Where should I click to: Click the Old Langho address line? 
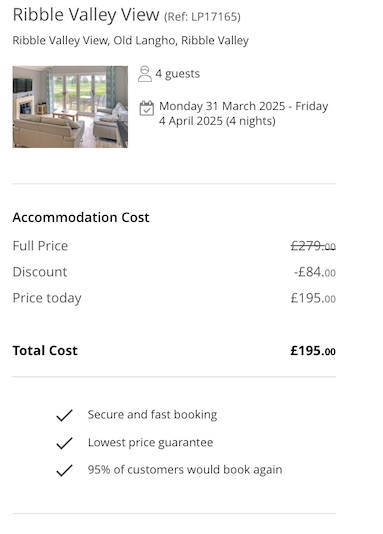pos(130,41)
